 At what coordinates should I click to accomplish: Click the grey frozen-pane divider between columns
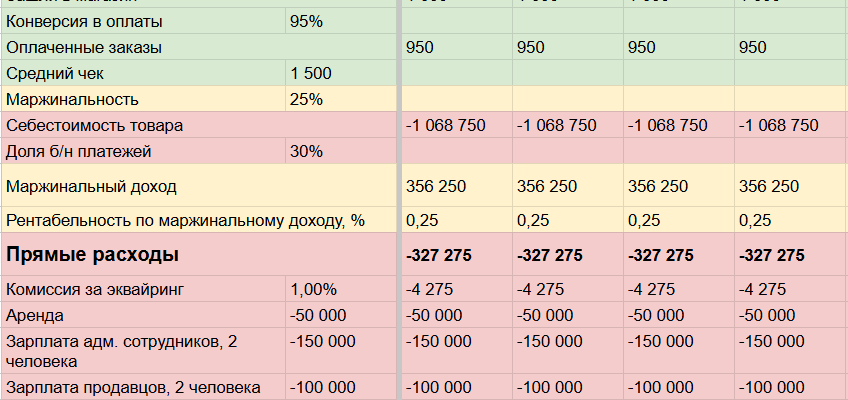click(399, 200)
